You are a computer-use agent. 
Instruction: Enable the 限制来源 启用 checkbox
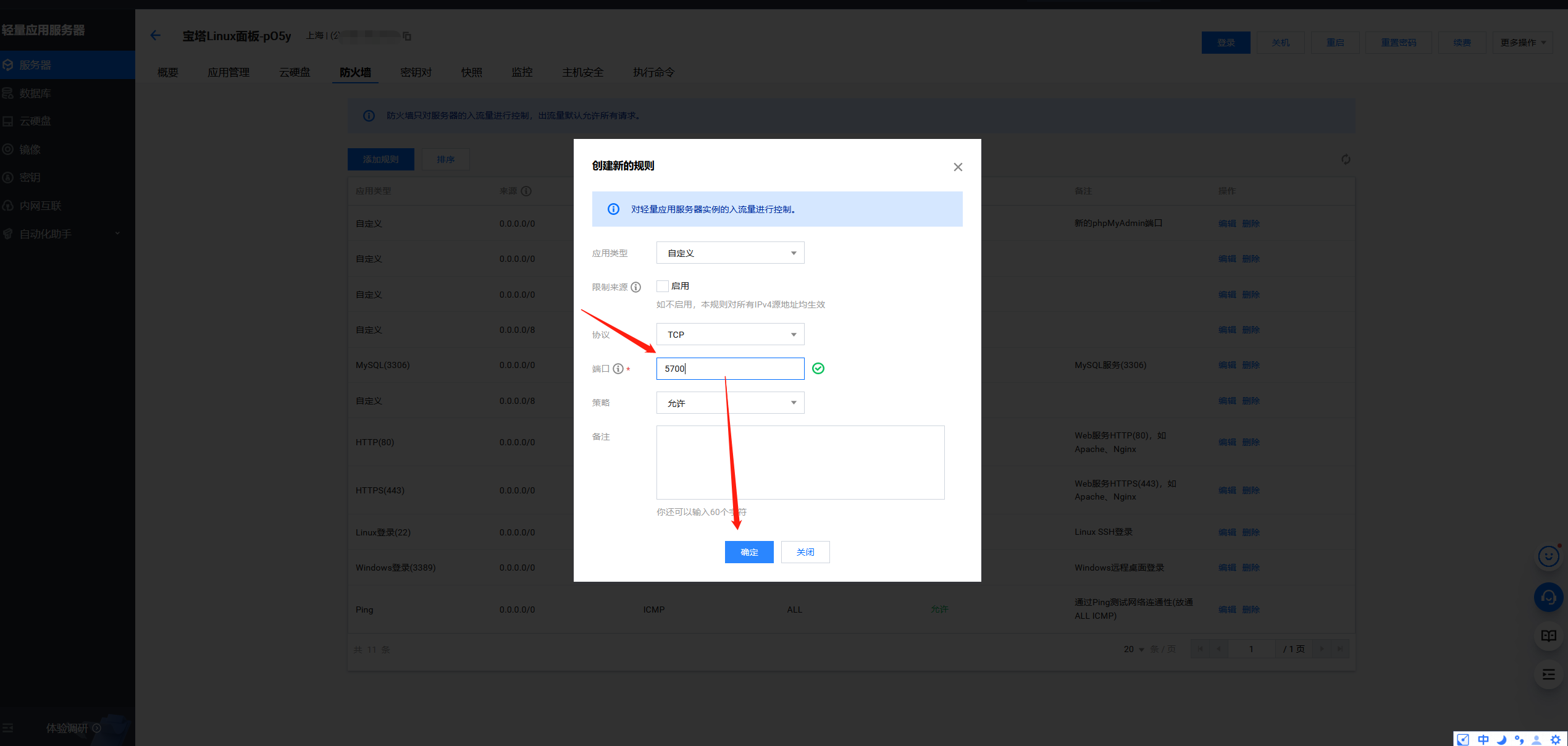click(663, 286)
